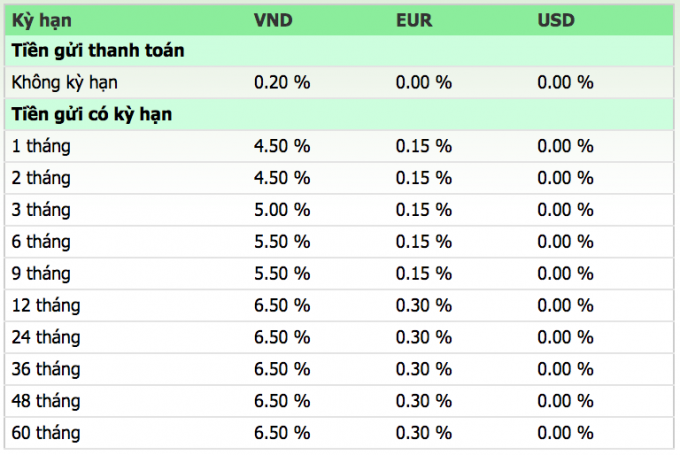Click the 0.20 % VND rate
Screen dimensions: 680x455
click(282, 82)
